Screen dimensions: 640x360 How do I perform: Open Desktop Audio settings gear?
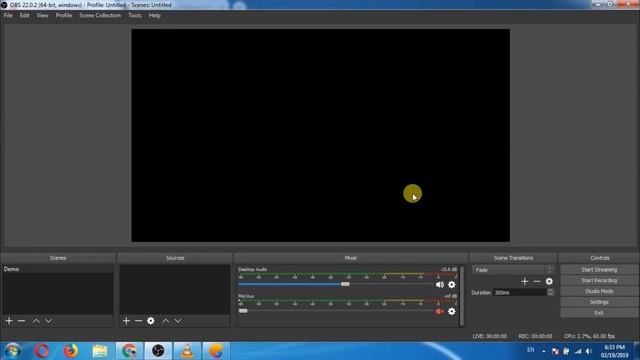click(451, 284)
